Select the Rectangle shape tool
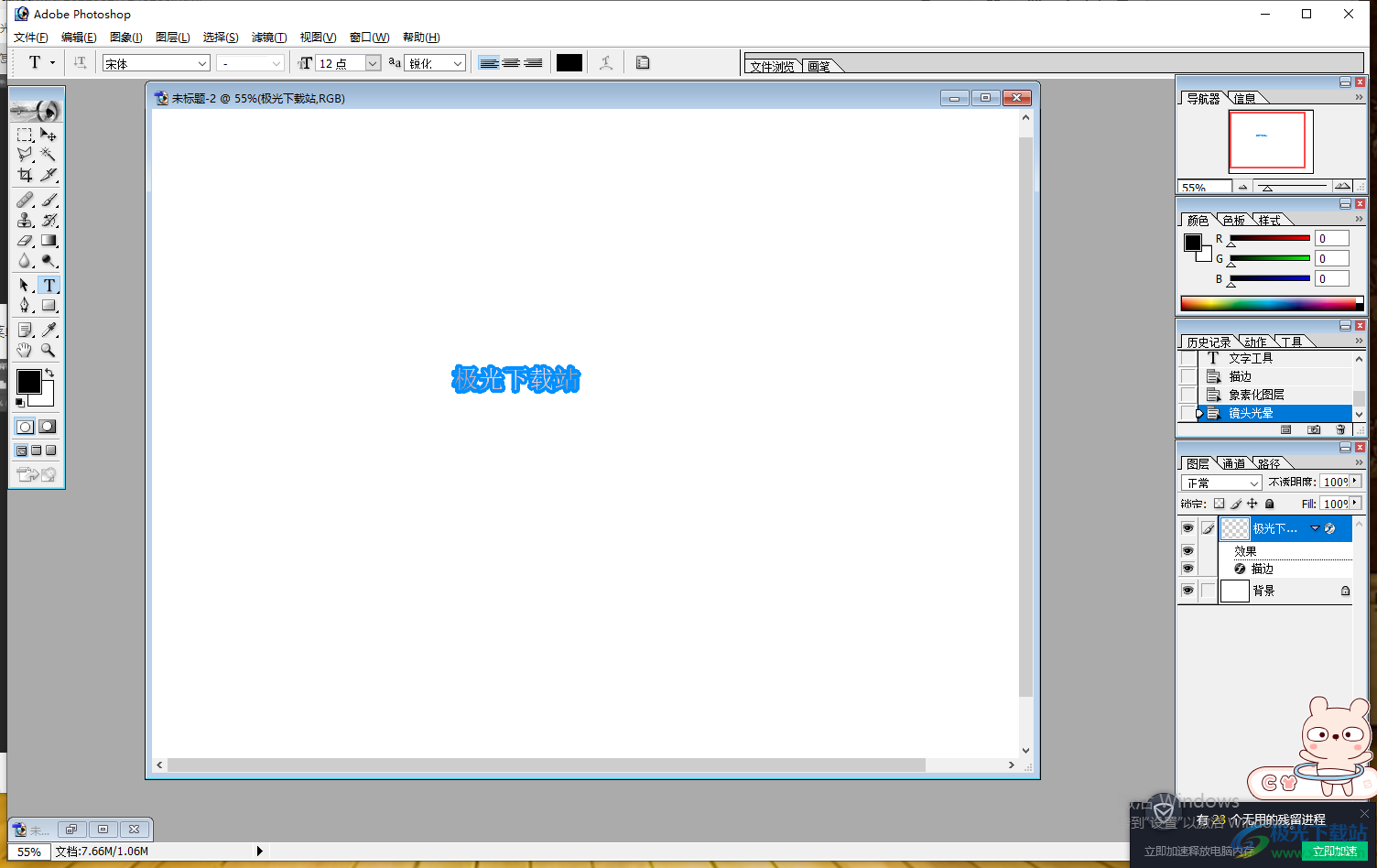Image resolution: width=1377 pixels, height=868 pixels. tap(49, 306)
